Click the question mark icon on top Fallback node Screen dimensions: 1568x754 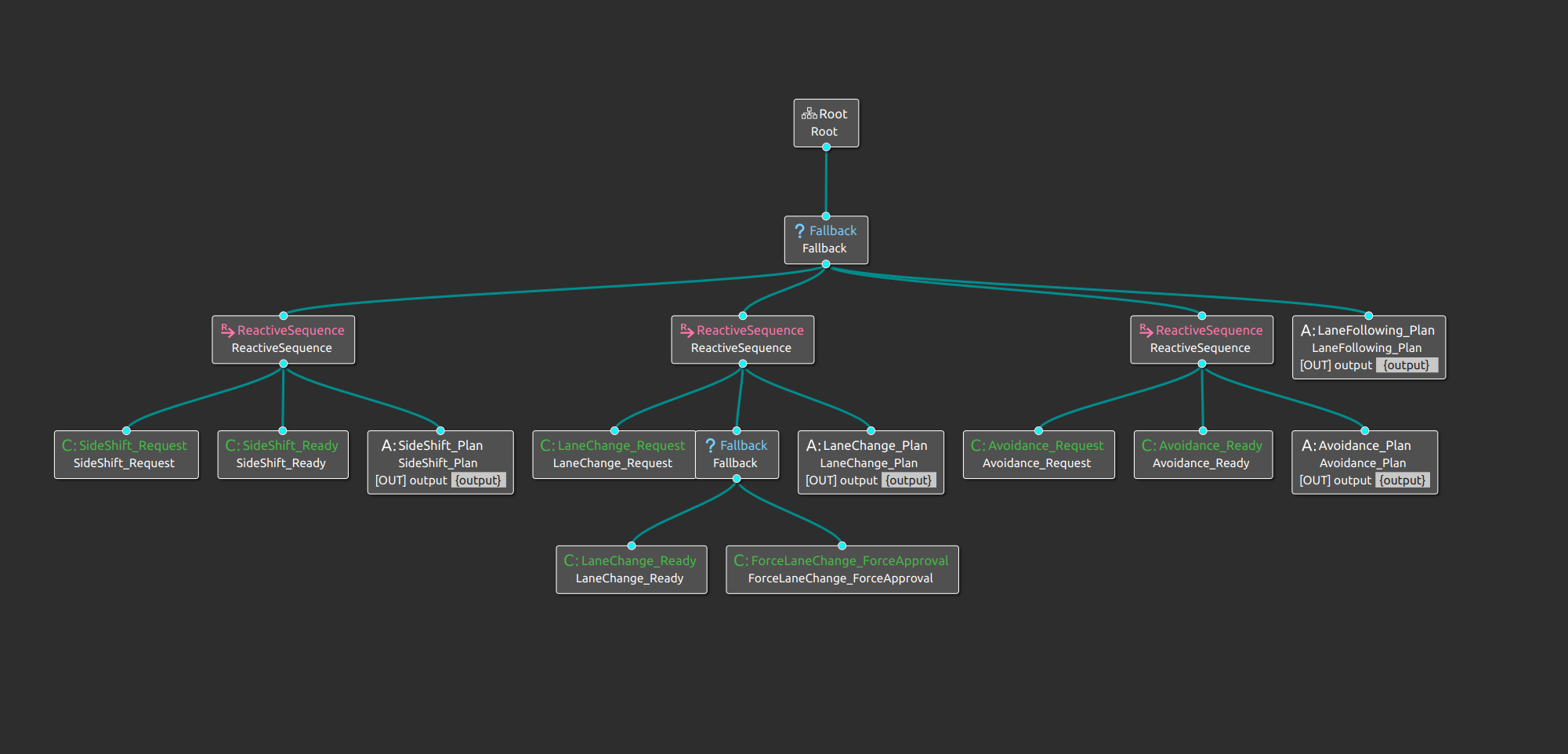tap(798, 230)
